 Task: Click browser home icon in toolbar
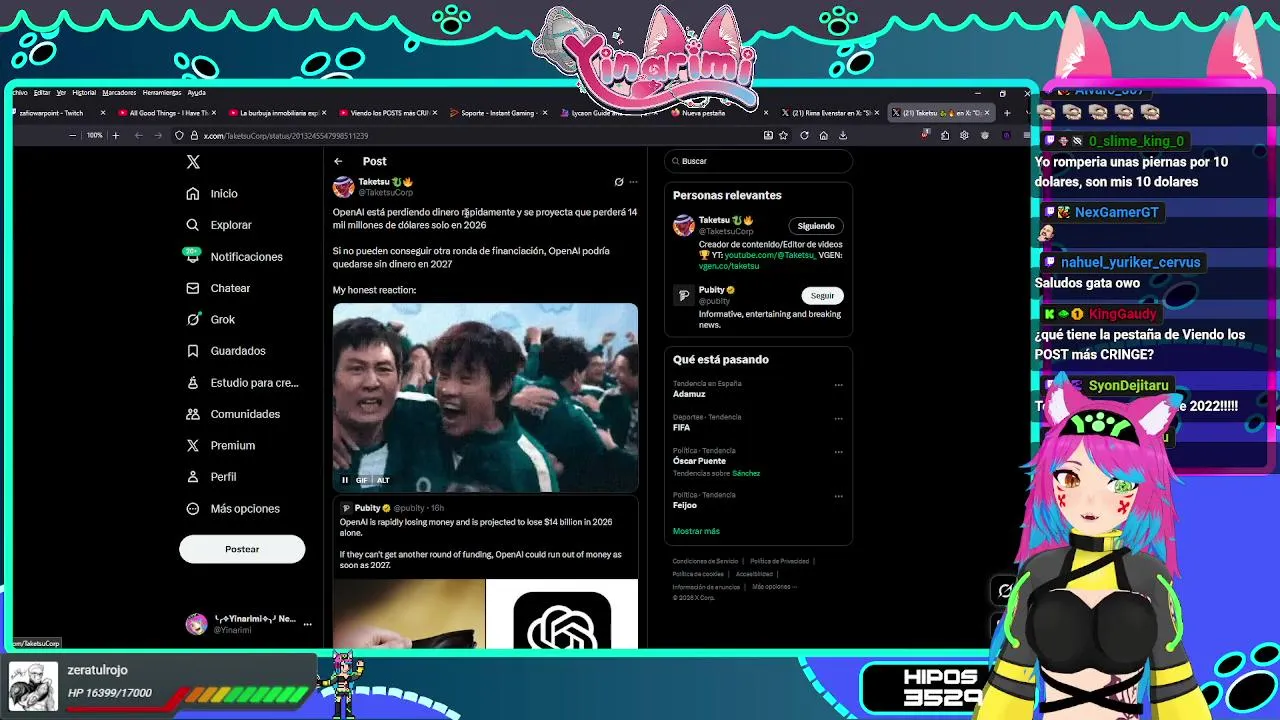pos(823,136)
